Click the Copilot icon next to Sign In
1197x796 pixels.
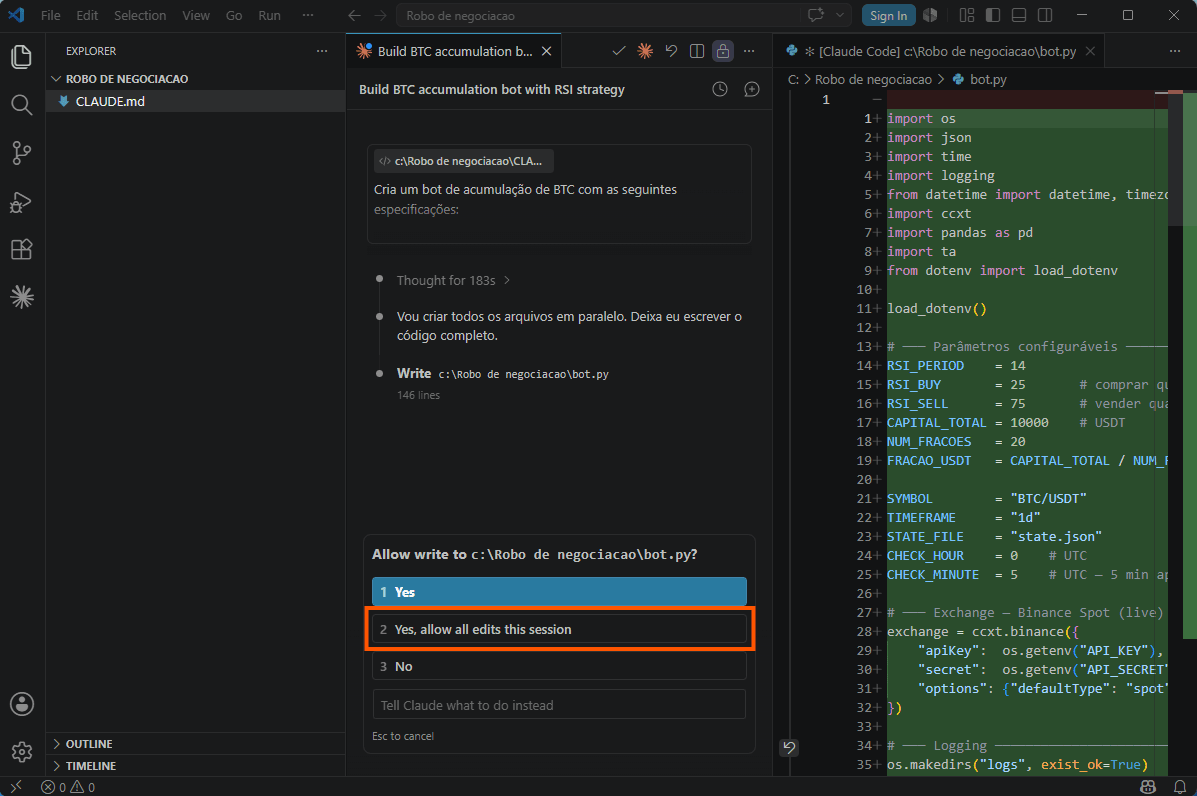tap(930, 15)
